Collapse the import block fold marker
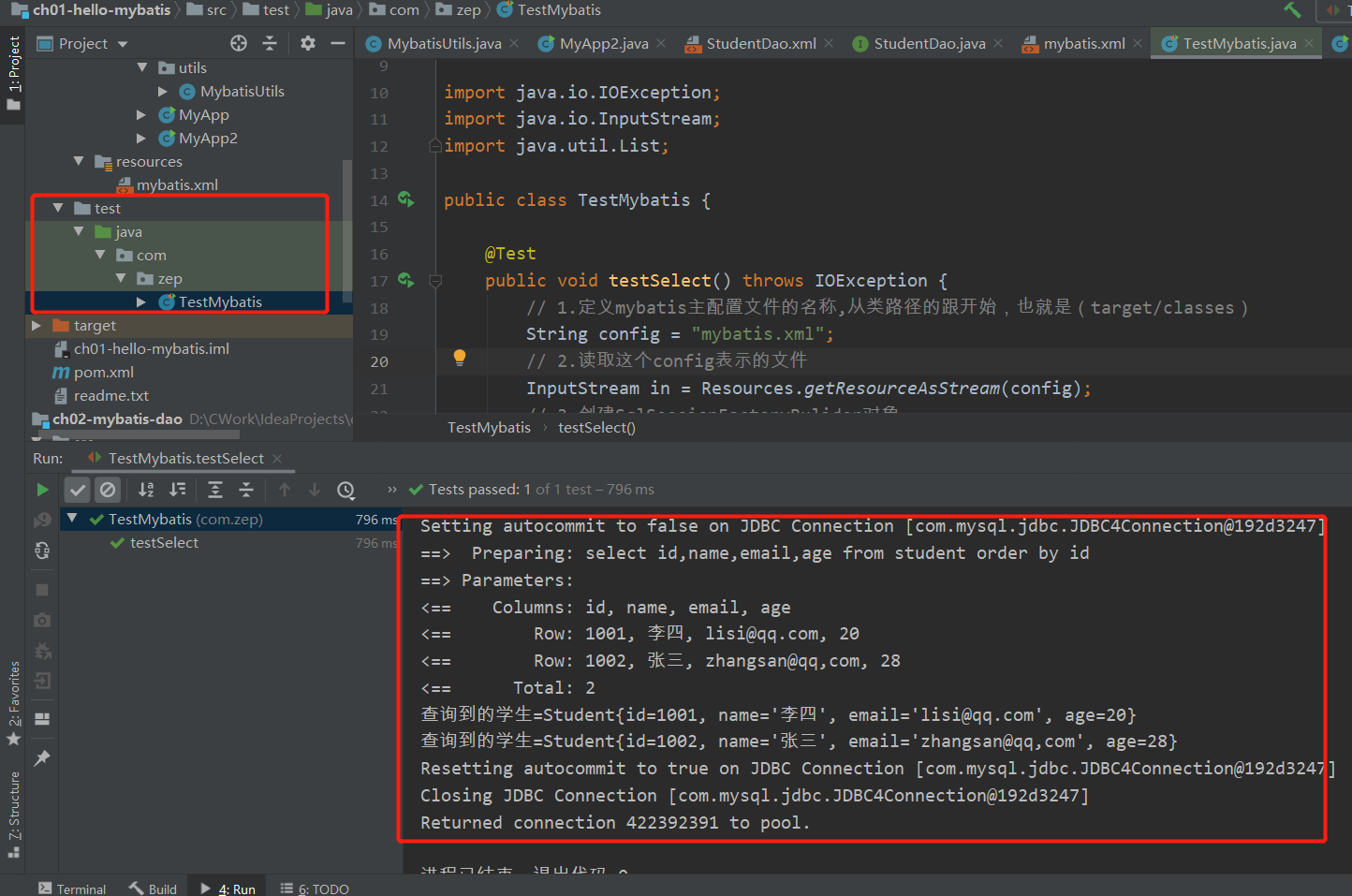1352x896 pixels. pyautogui.click(x=434, y=145)
